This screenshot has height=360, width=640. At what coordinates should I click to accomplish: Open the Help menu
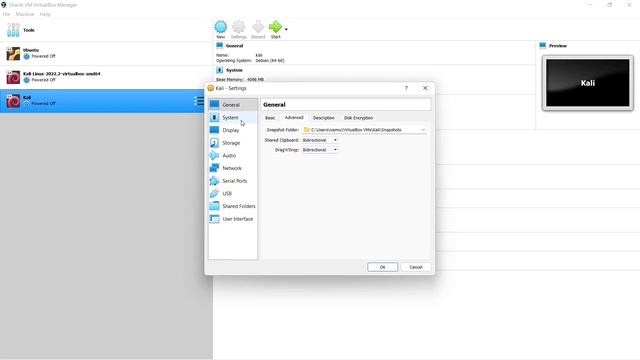click(45, 14)
